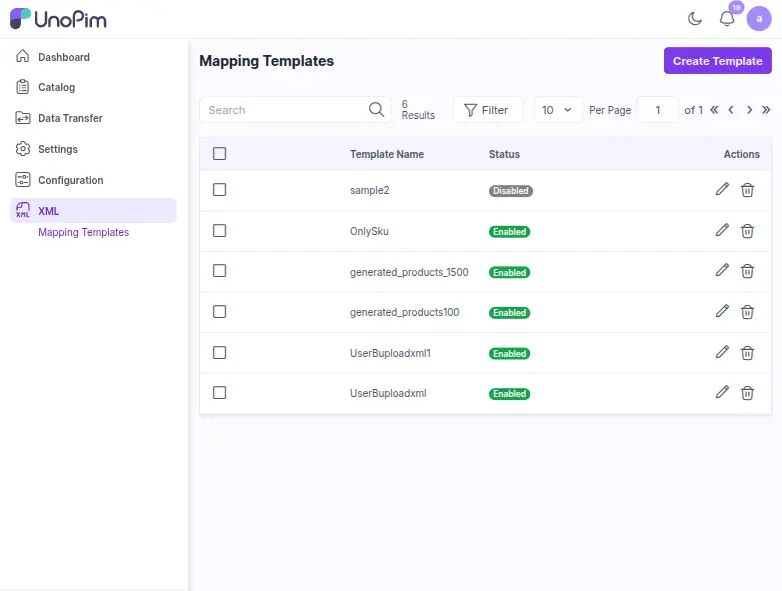Delete the UserBuploadxml template
782x591 pixels.
747,393
